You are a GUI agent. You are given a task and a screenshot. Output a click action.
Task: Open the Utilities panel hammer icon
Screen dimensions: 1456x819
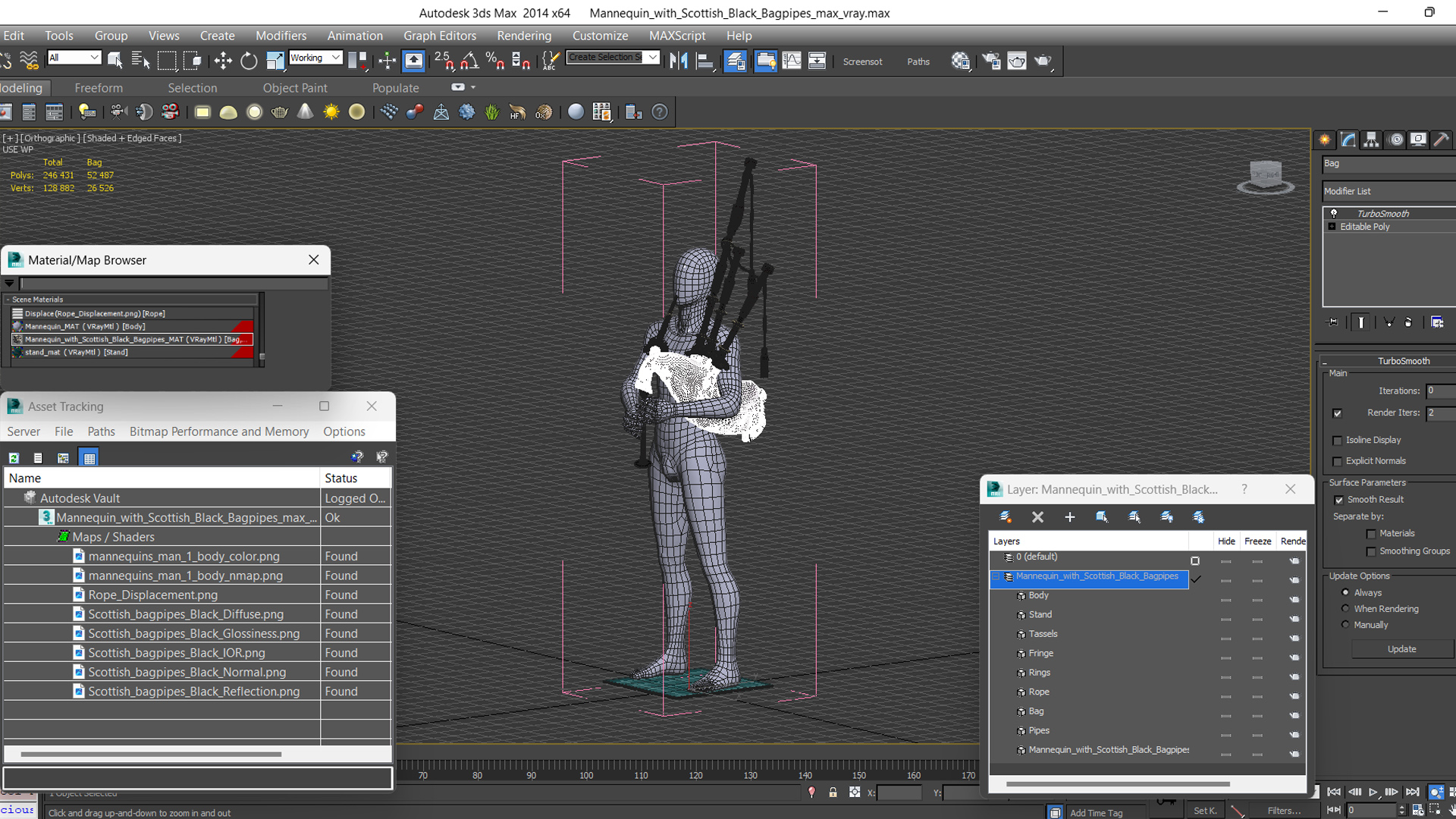point(1441,140)
